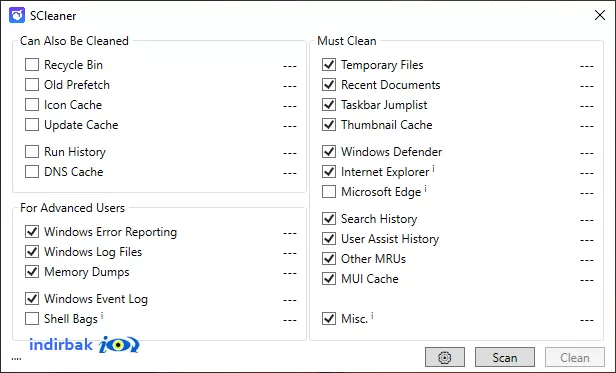Click the Recycle Bin size value dashes
This screenshot has height=373, width=616.
290,66
